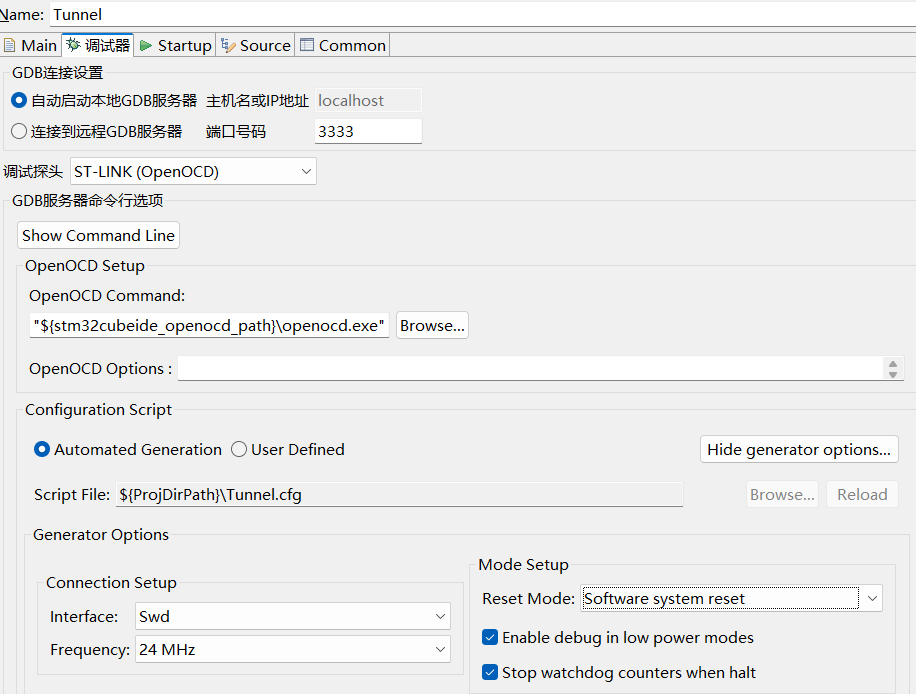This screenshot has width=916, height=694.
Task: Click the Main tab document icon
Action: point(10,45)
